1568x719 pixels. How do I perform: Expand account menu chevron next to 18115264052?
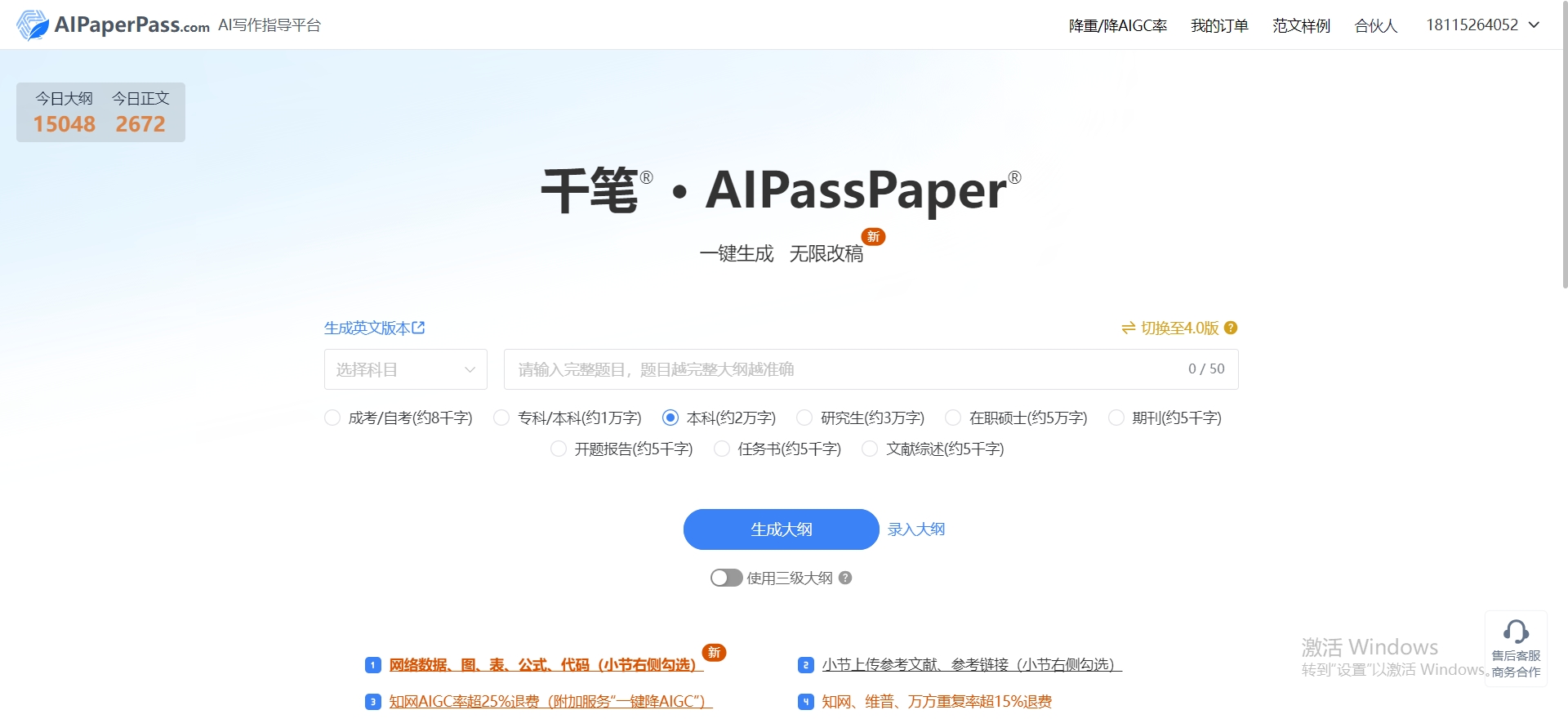pos(1534,25)
